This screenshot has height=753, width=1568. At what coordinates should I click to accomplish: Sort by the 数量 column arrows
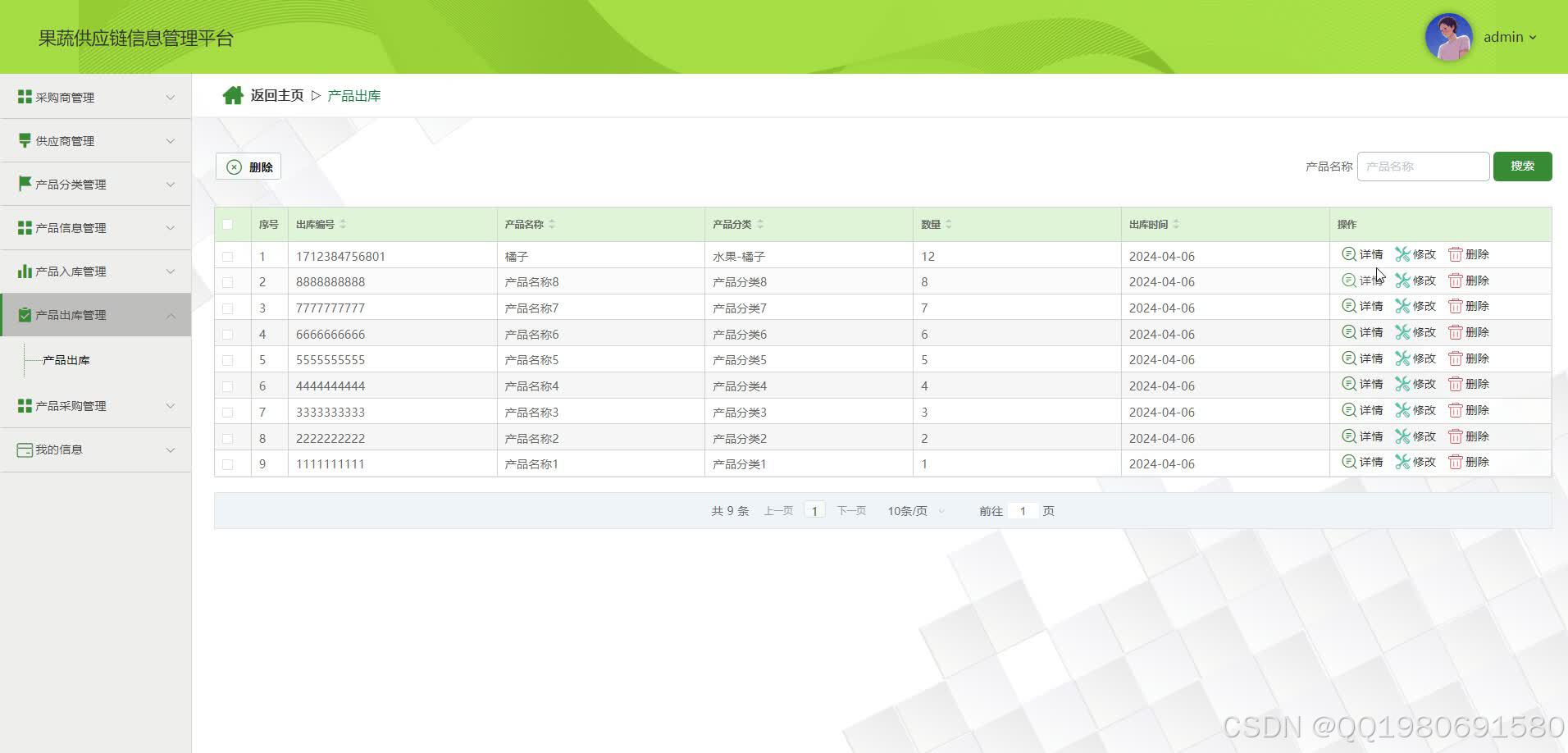click(949, 224)
